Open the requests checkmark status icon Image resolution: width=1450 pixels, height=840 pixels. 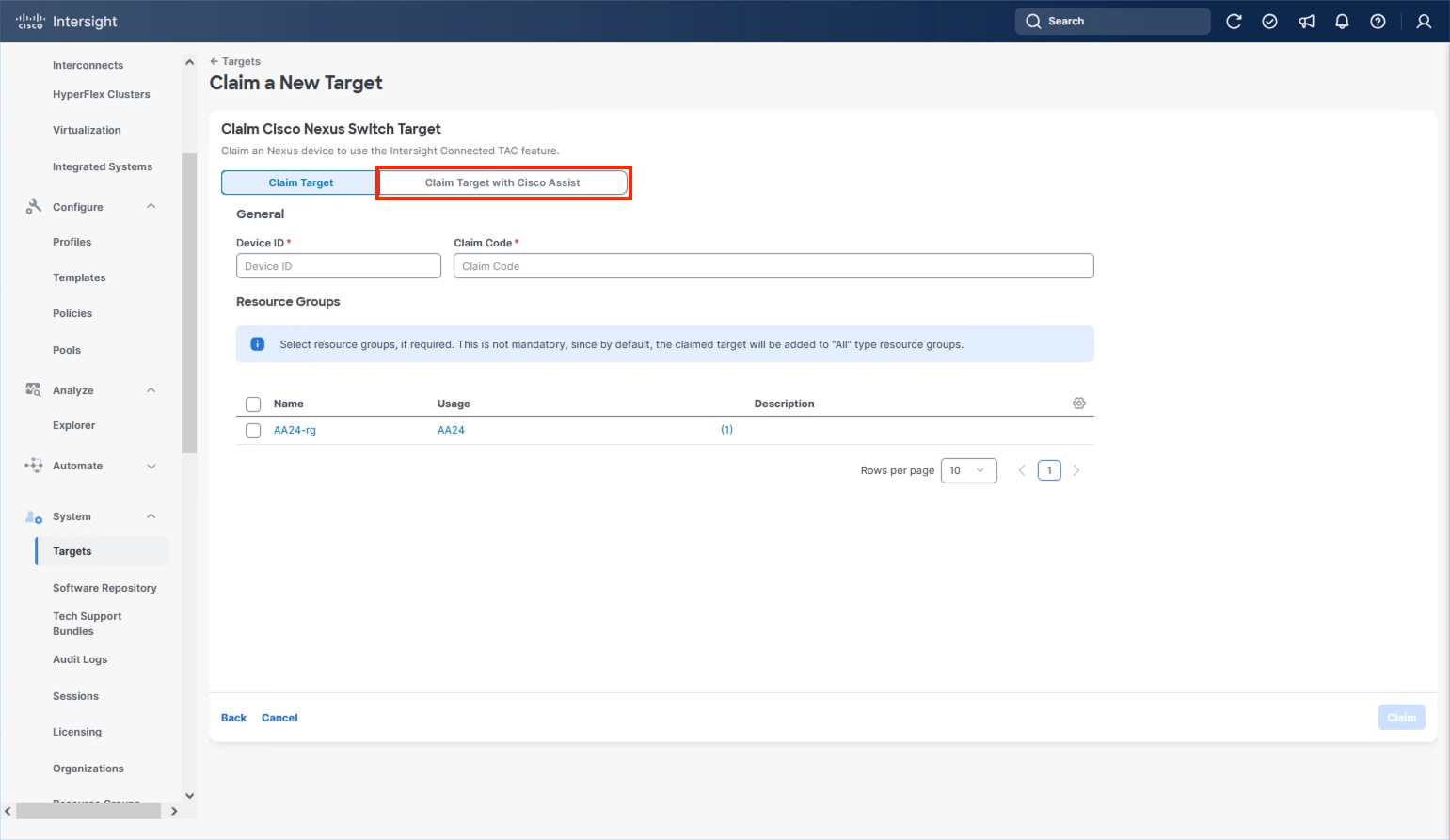tap(1269, 22)
